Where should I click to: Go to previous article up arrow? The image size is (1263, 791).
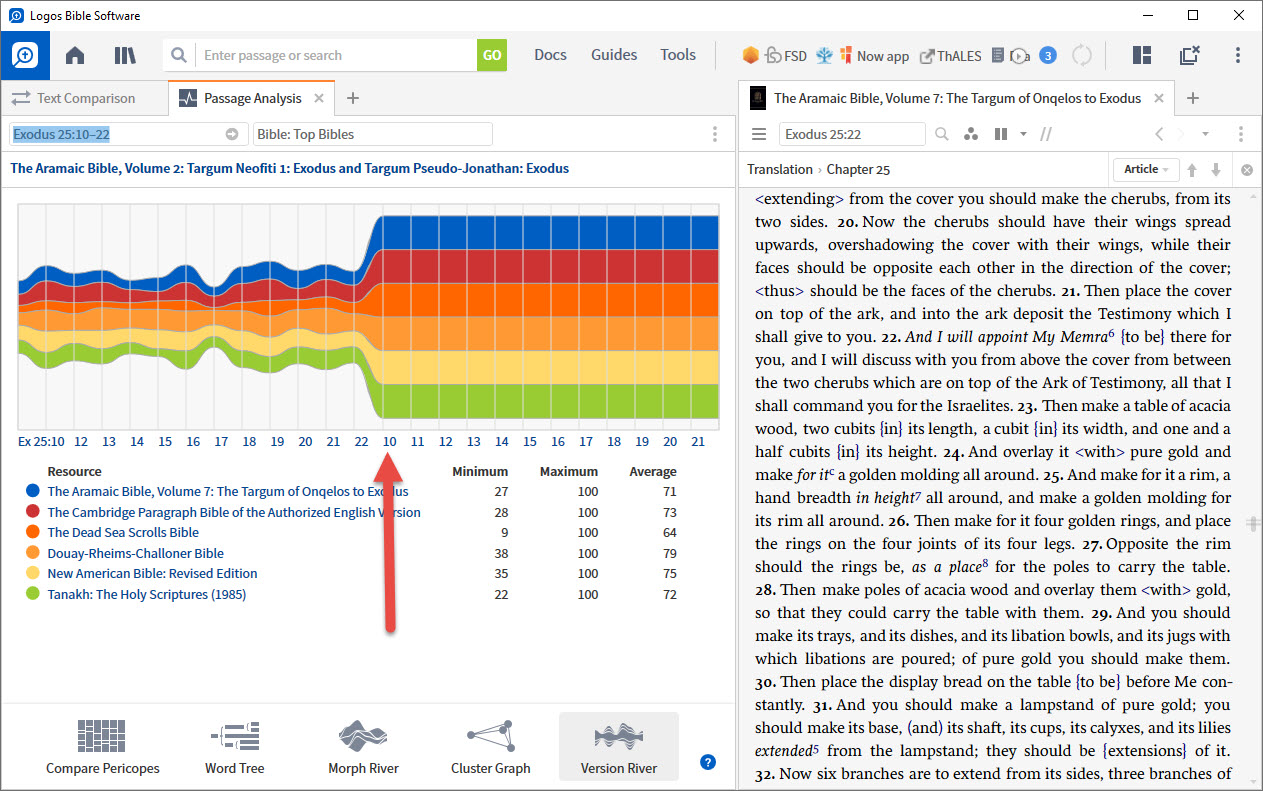point(1194,169)
